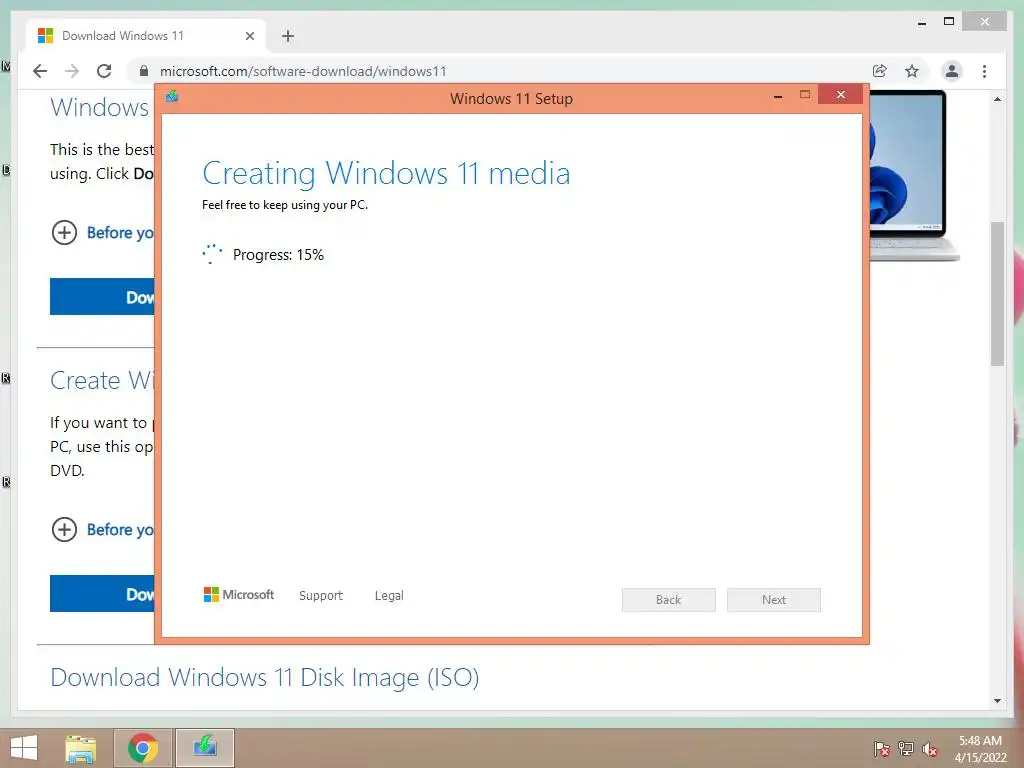Close the Windows 11 Setup window
Viewport: 1024px width, 768px height.
point(840,95)
